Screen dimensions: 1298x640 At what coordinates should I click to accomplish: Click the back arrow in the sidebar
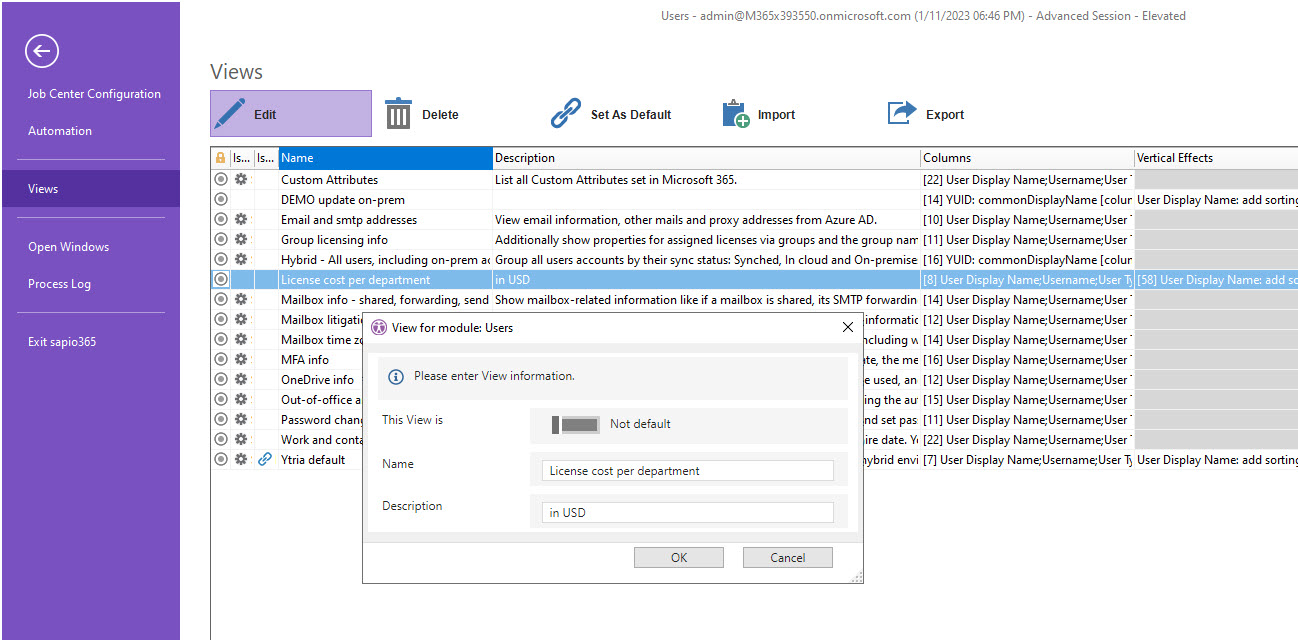pos(42,51)
